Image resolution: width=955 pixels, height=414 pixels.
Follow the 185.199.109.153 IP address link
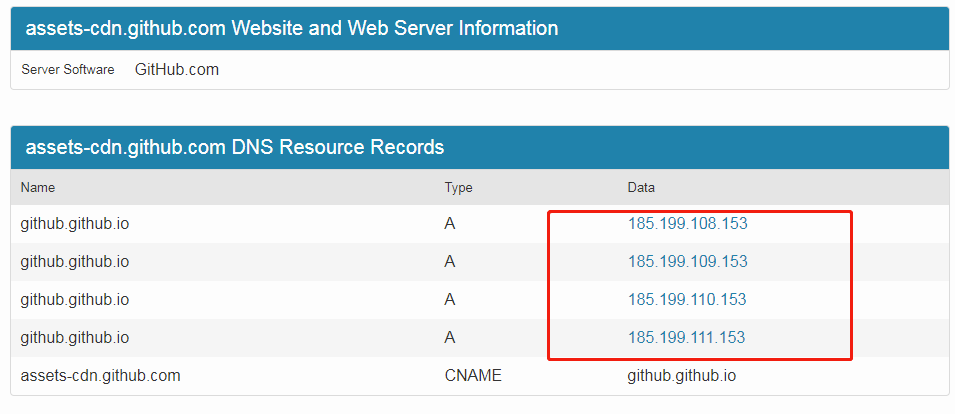pos(687,262)
